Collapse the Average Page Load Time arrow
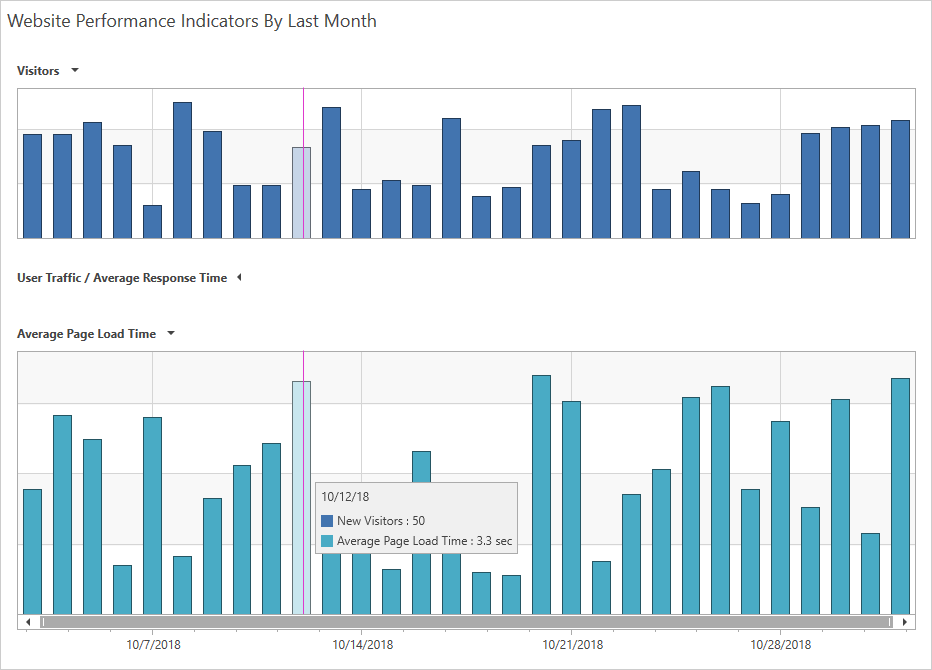This screenshot has height=670, width=932. pos(171,334)
